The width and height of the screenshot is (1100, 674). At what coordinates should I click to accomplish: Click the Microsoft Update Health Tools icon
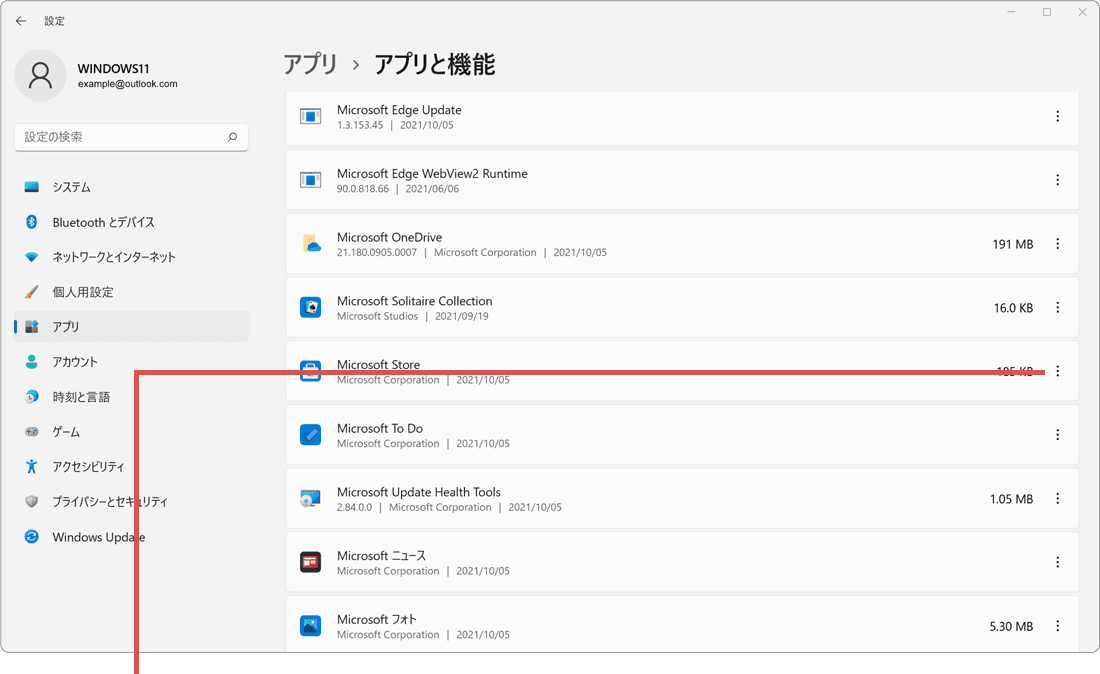pos(311,499)
